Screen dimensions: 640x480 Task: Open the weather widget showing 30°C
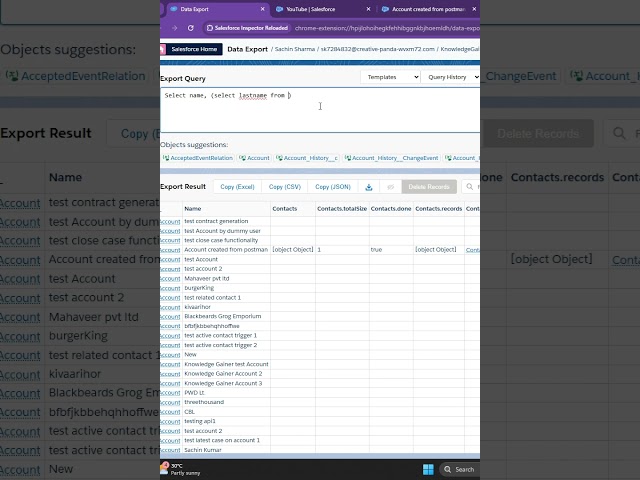[x=180, y=469]
